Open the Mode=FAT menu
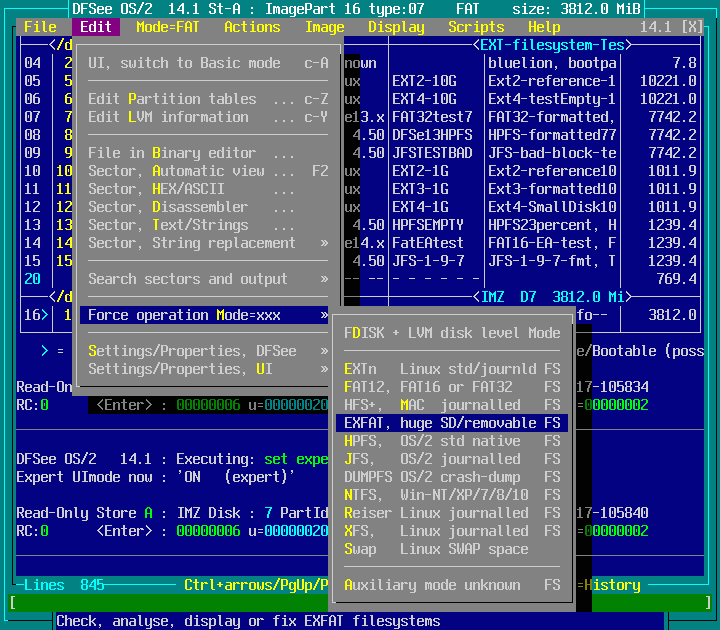Image resolution: width=720 pixels, height=630 pixels. point(168,27)
